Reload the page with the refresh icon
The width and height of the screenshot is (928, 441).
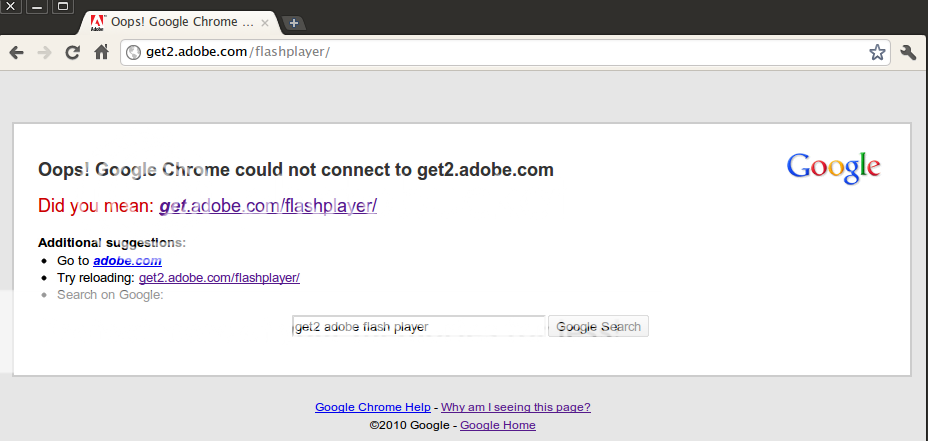(x=72, y=53)
